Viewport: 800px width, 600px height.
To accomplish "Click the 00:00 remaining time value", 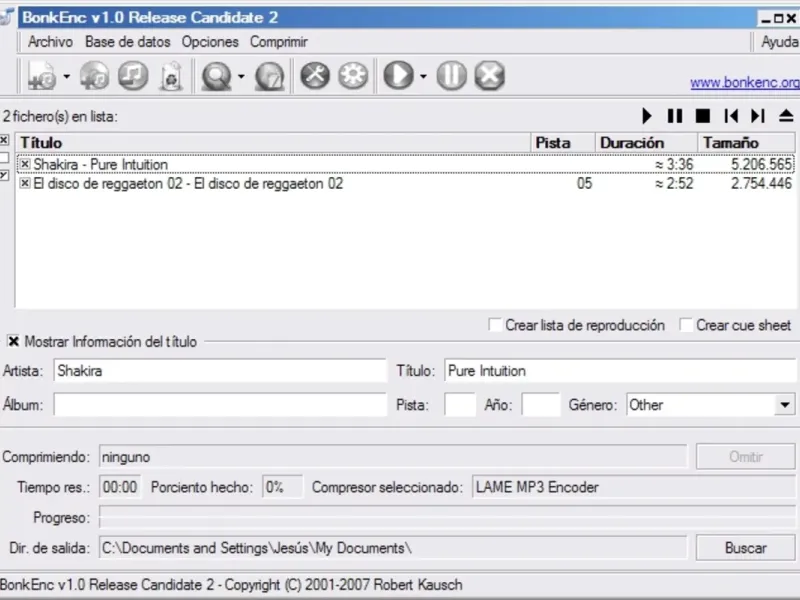I will click(120, 487).
